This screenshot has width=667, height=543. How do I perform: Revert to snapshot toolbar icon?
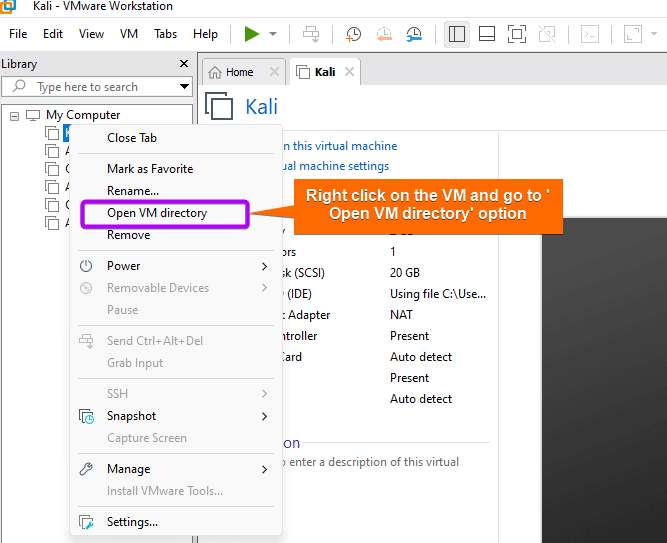(384, 34)
